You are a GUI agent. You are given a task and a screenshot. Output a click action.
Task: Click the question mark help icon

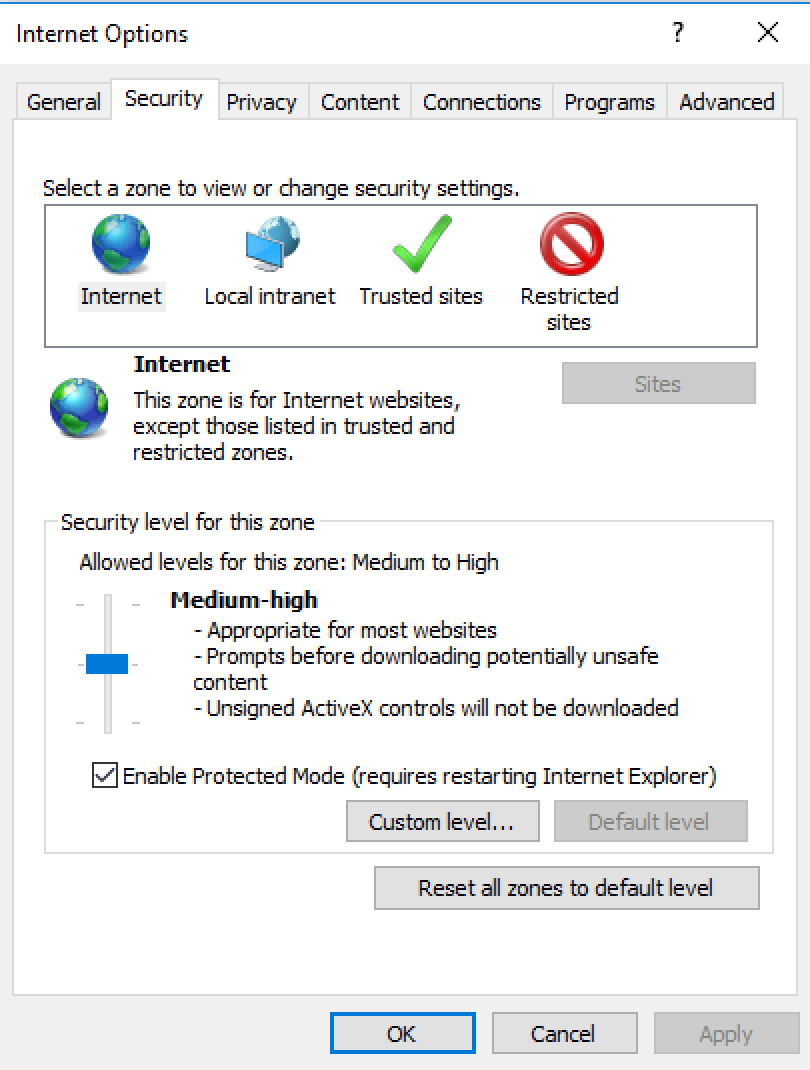(678, 33)
